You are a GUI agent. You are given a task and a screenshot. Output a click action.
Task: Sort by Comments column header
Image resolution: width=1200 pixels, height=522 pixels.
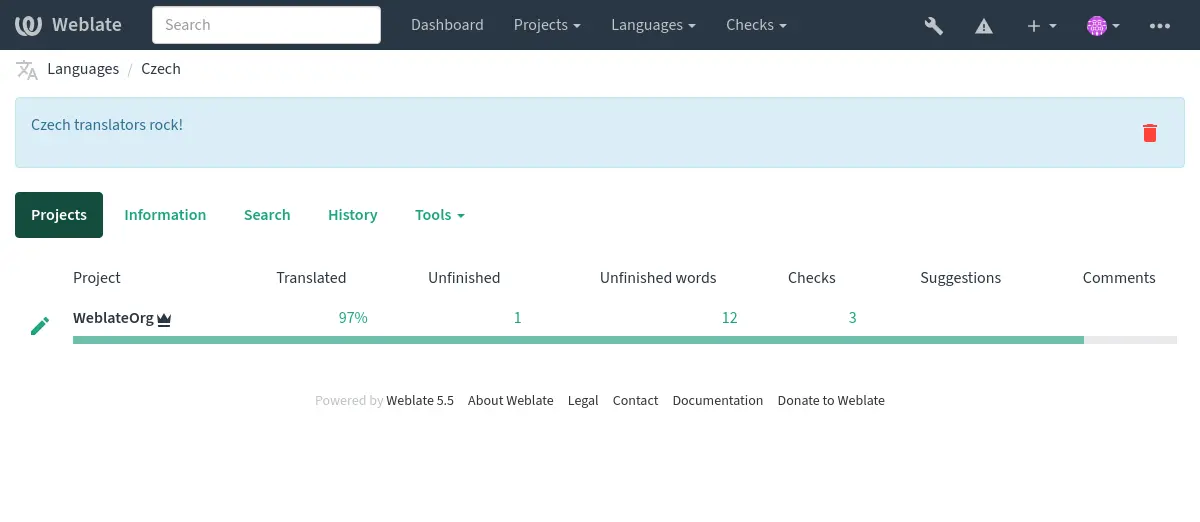pyautogui.click(x=1119, y=278)
